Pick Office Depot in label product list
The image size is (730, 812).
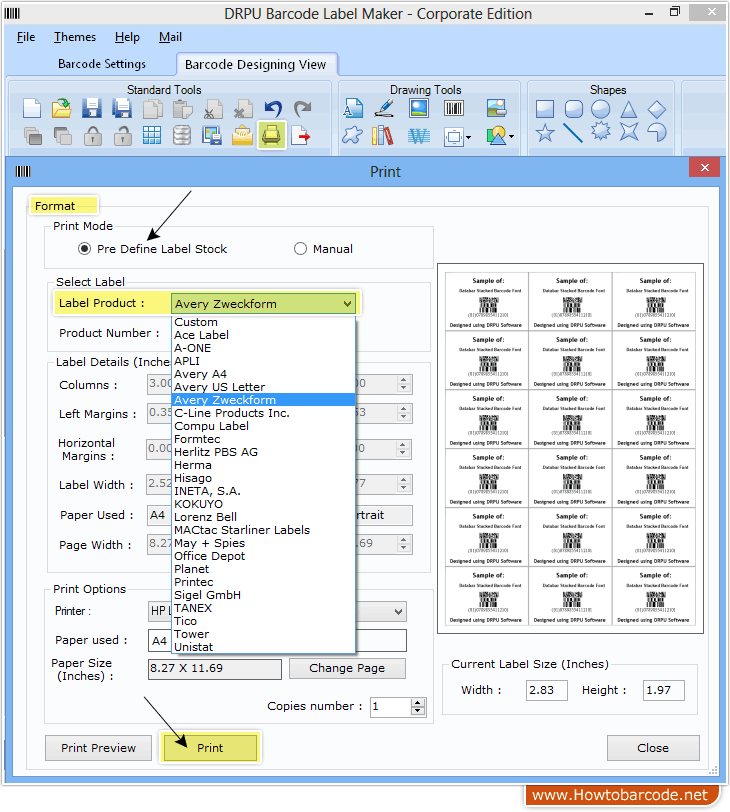(x=210, y=556)
